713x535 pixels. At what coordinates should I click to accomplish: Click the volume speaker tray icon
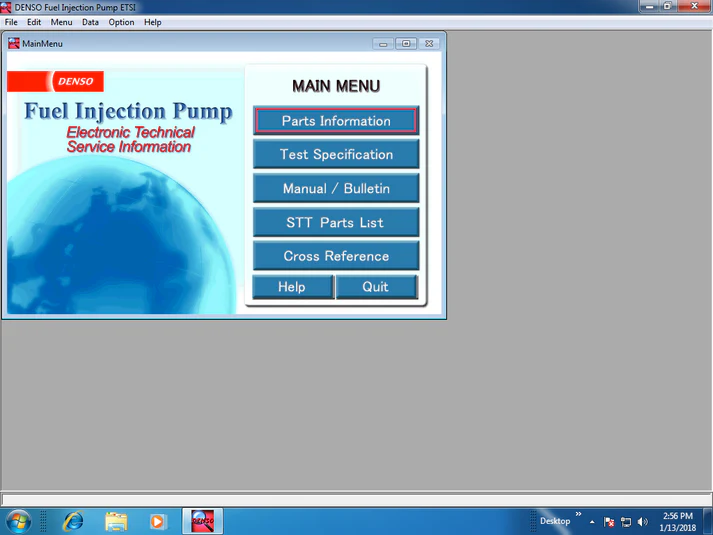tap(642, 522)
